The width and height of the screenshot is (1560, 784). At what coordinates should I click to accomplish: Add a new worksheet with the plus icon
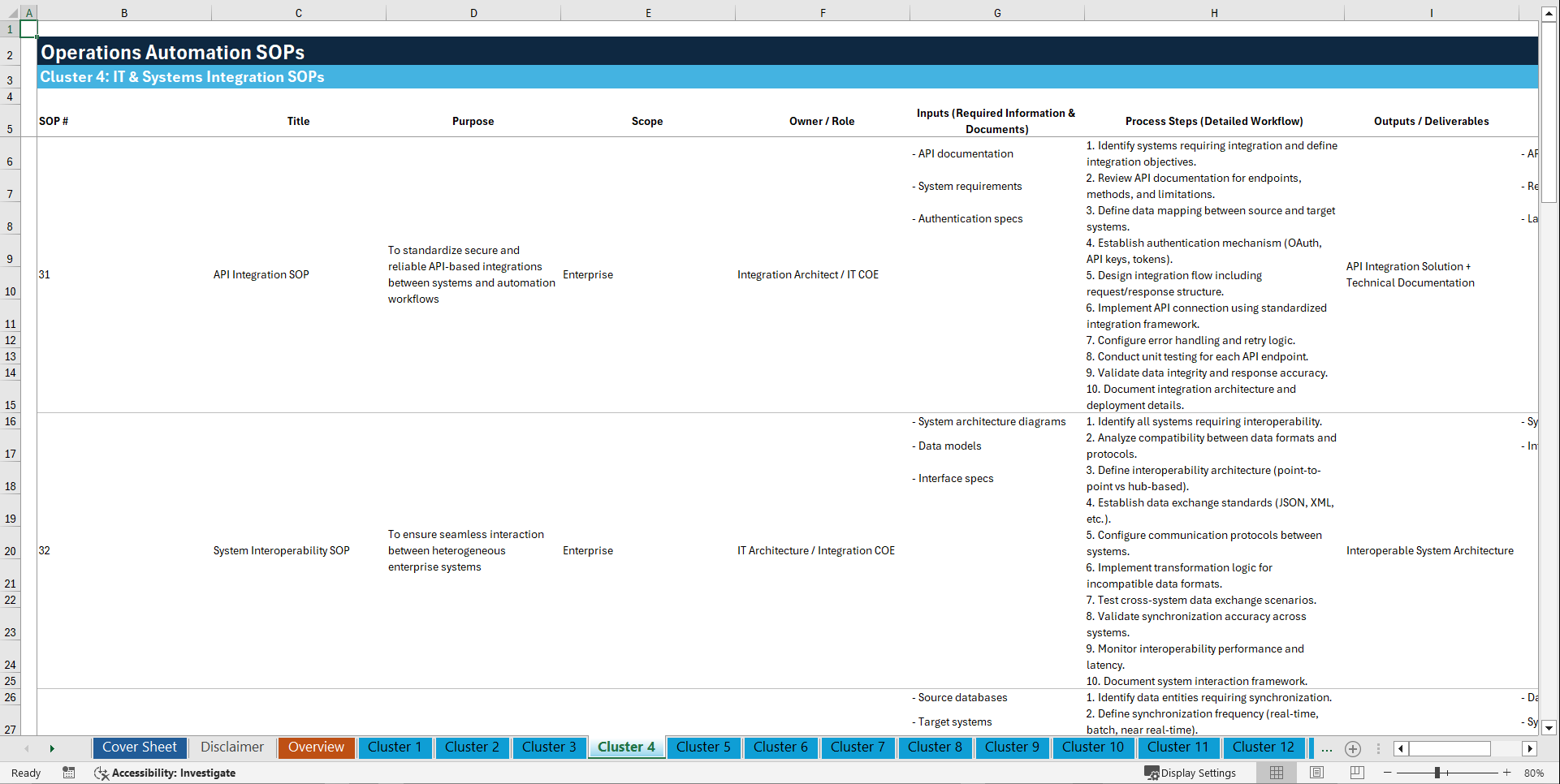click(x=1353, y=749)
